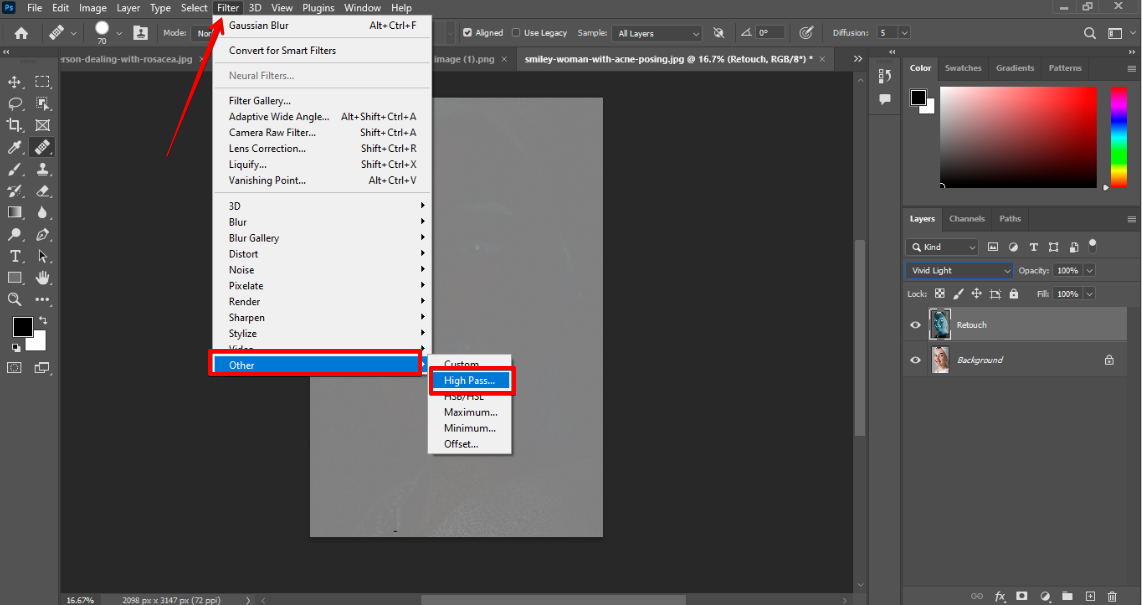Open the Fill slider dropdown arrow

[1090, 294]
